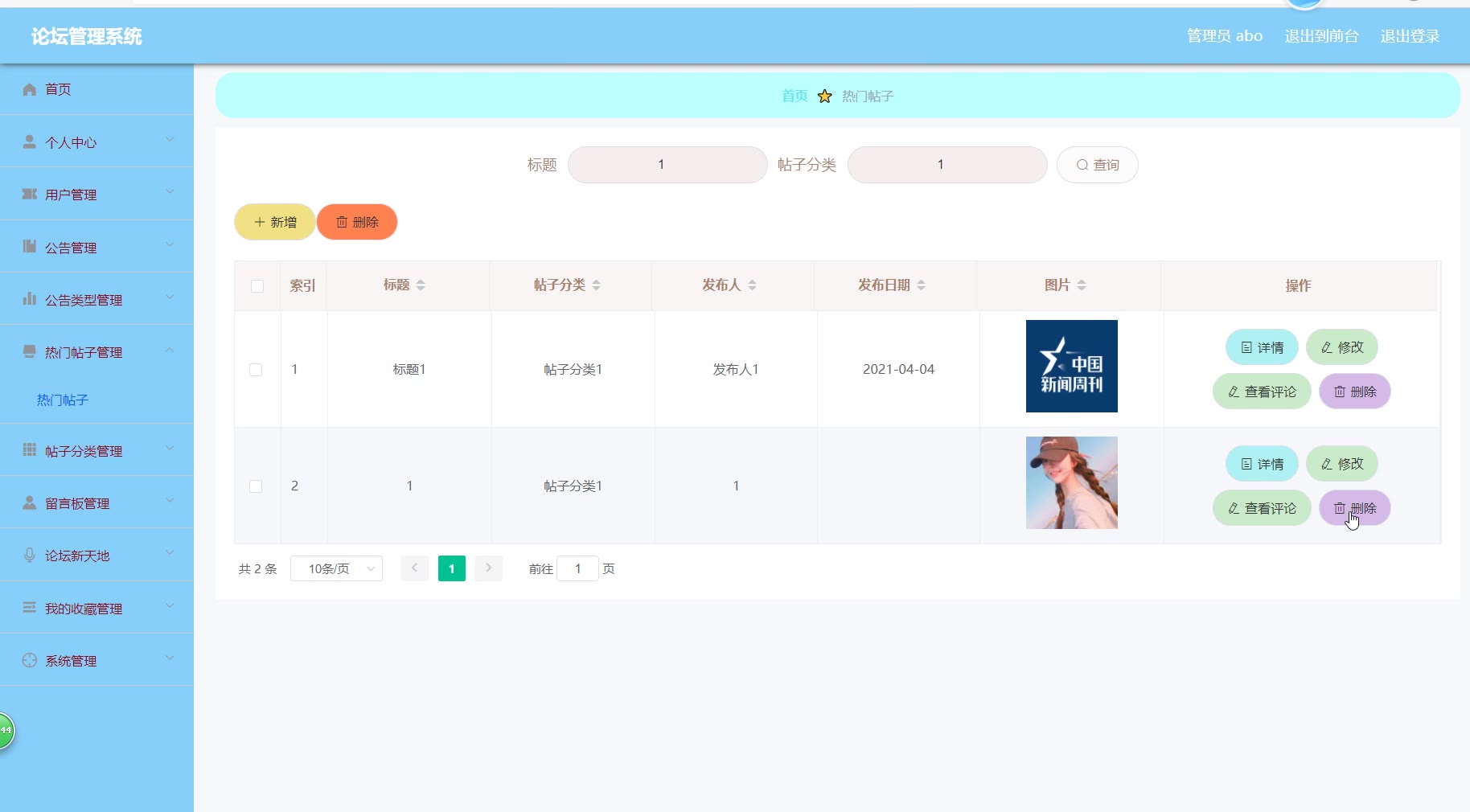Sort the table by 标题 column
This screenshot has height=812, width=1470.
[421, 285]
